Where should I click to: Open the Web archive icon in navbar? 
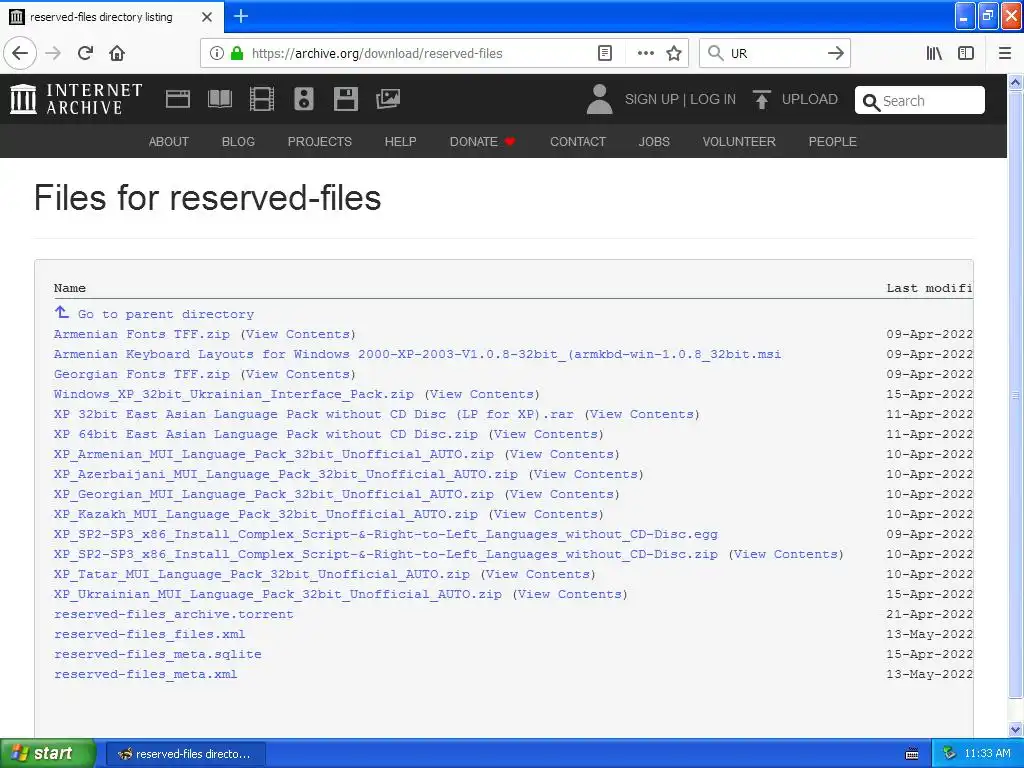[x=178, y=99]
